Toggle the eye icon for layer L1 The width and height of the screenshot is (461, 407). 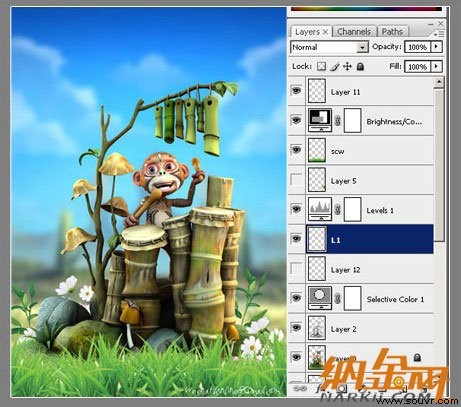[x=296, y=239]
